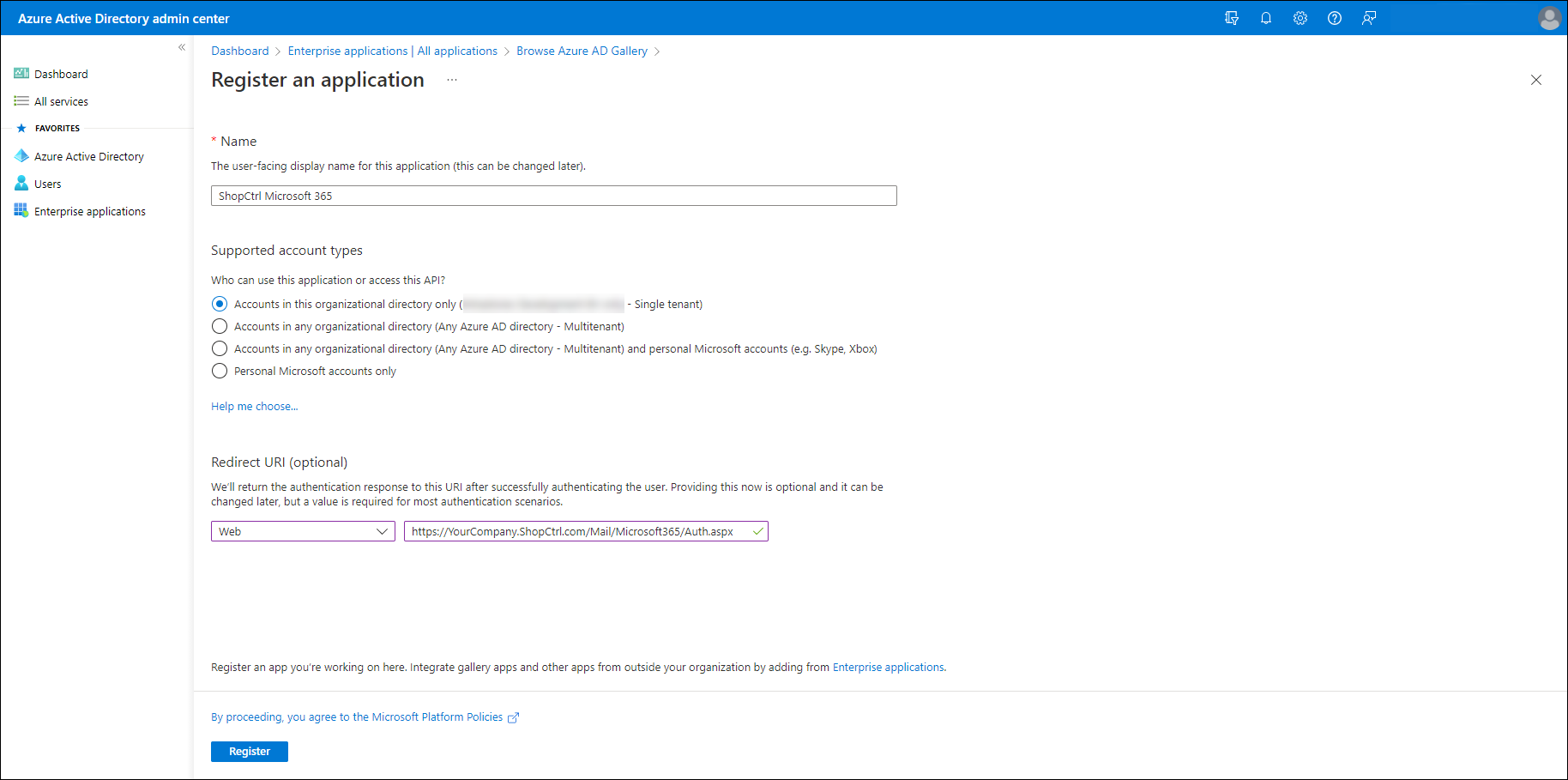Viewport: 1568px width, 780px height.
Task: Open notifications bell icon
Action: 1266,18
